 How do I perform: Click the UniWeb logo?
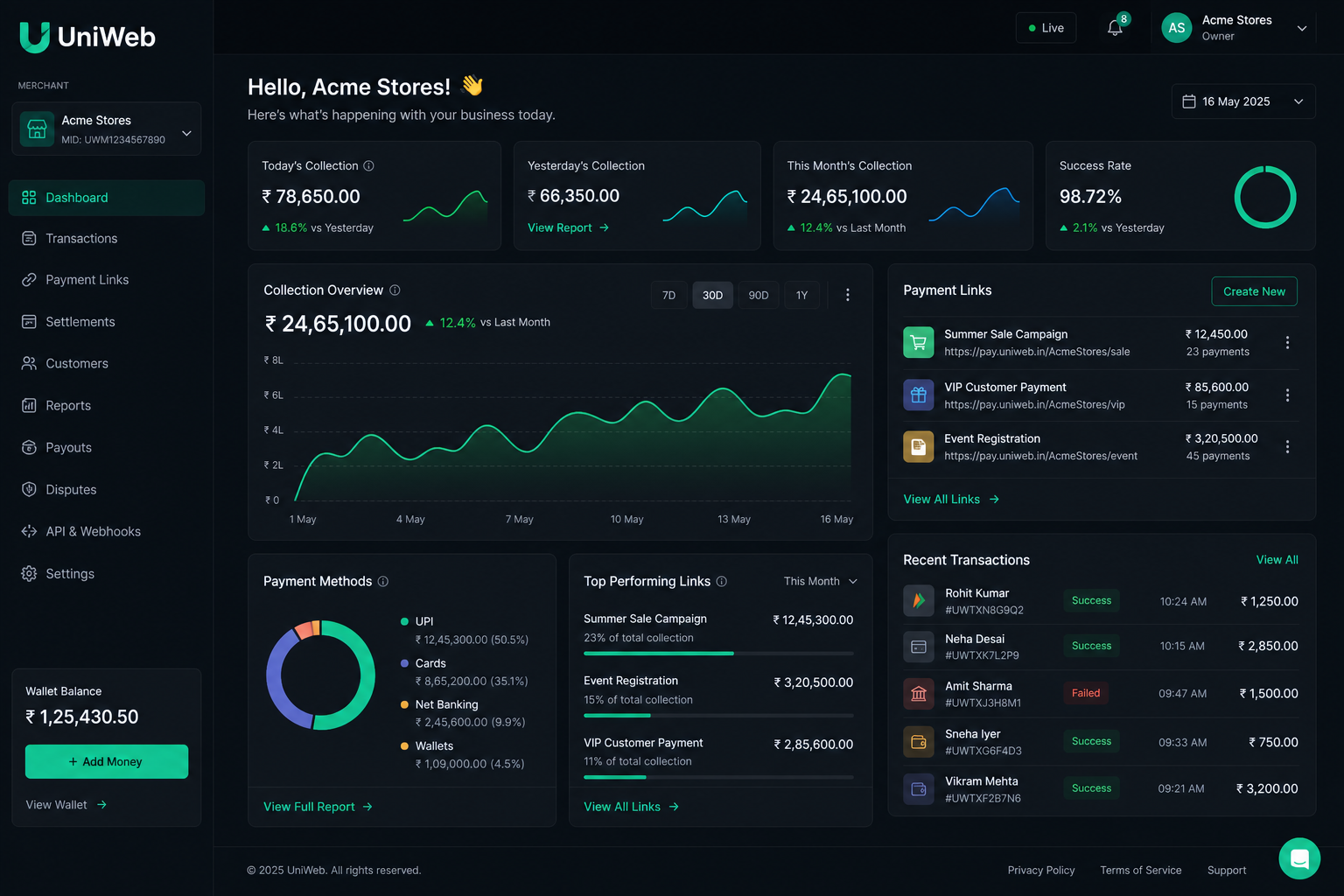pyautogui.click(x=87, y=37)
